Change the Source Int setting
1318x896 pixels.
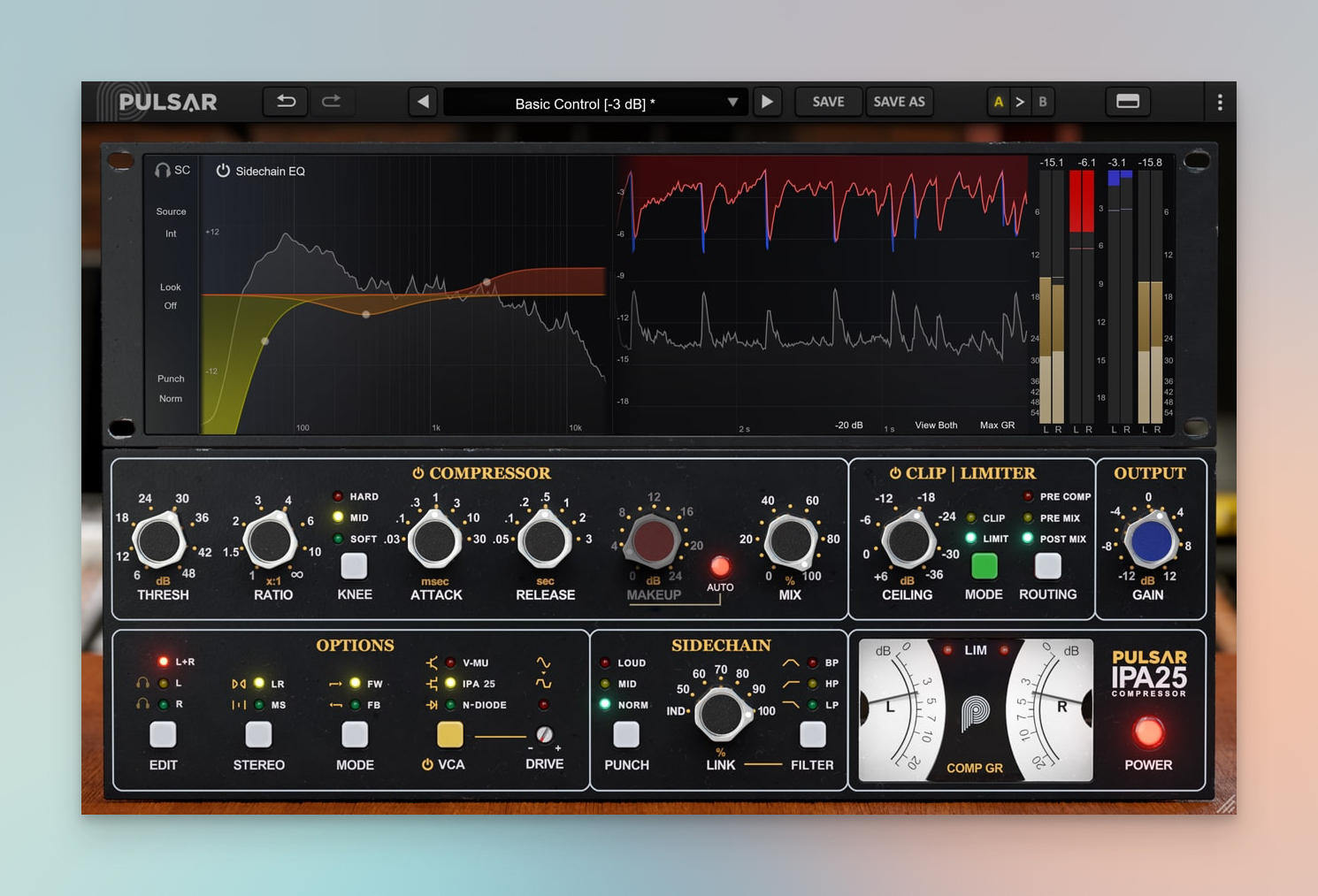tap(171, 234)
